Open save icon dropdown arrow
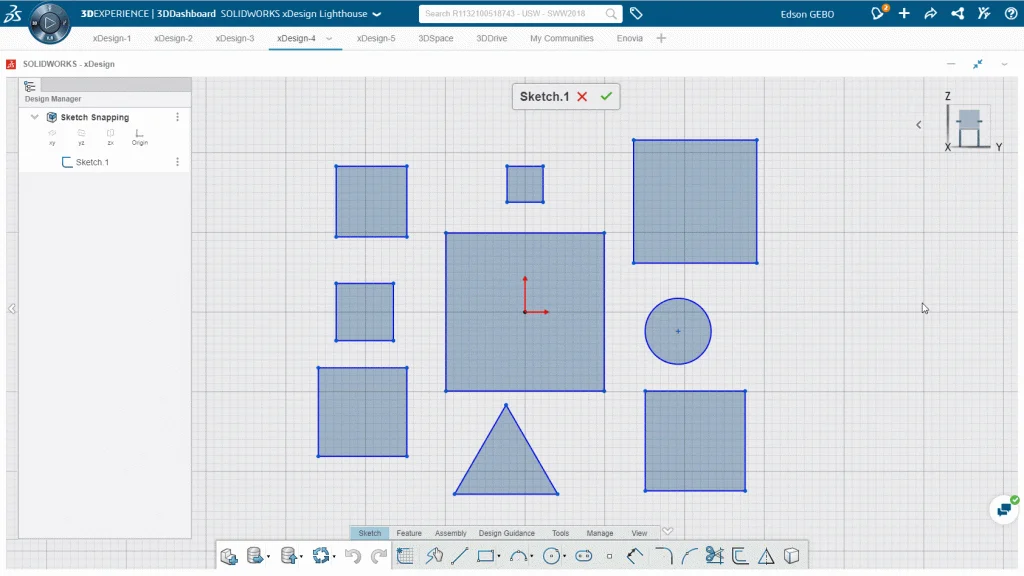Viewport: 1024px width, 576px height. pyautogui.click(x=268, y=557)
